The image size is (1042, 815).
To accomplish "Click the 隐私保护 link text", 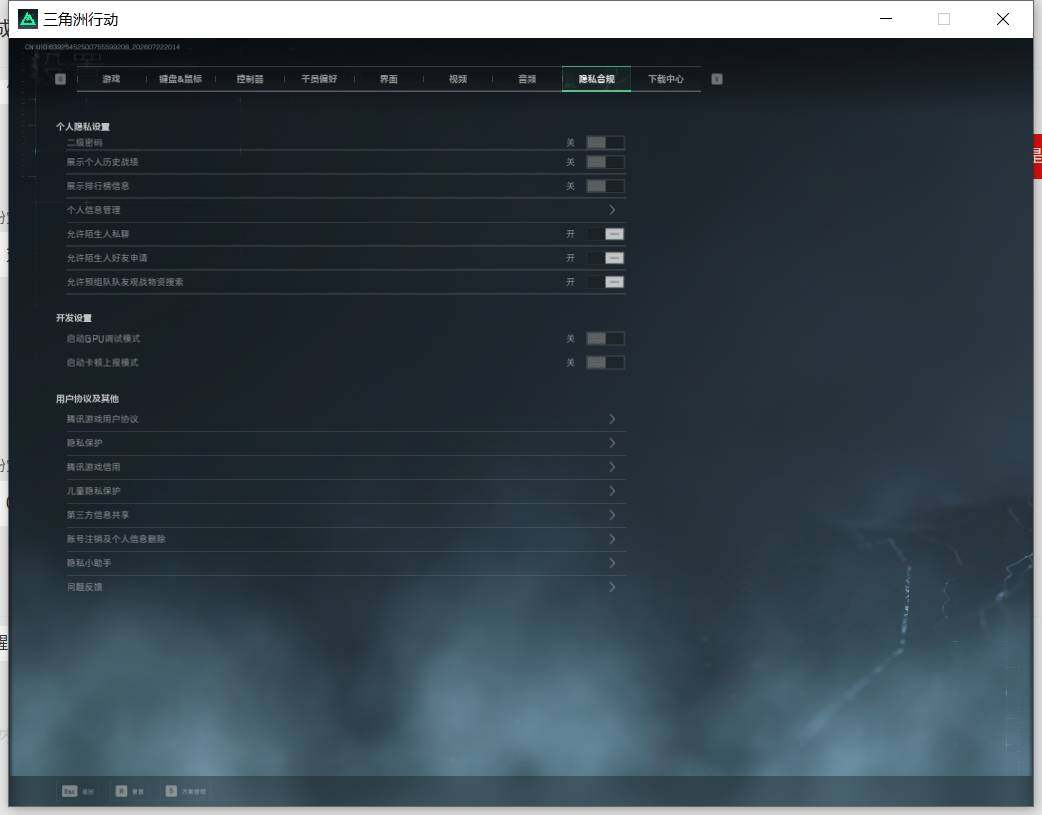I will click(x=84, y=443).
